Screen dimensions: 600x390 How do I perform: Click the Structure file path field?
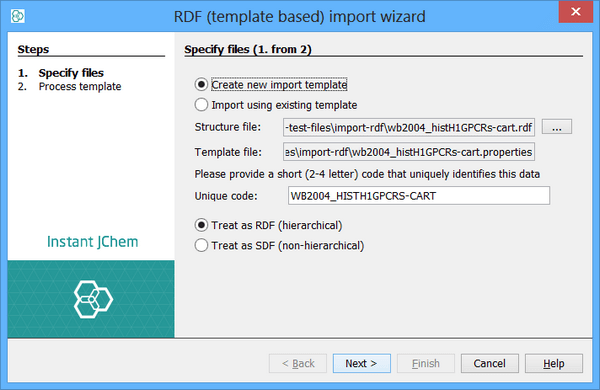pyautogui.click(x=409, y=127)
